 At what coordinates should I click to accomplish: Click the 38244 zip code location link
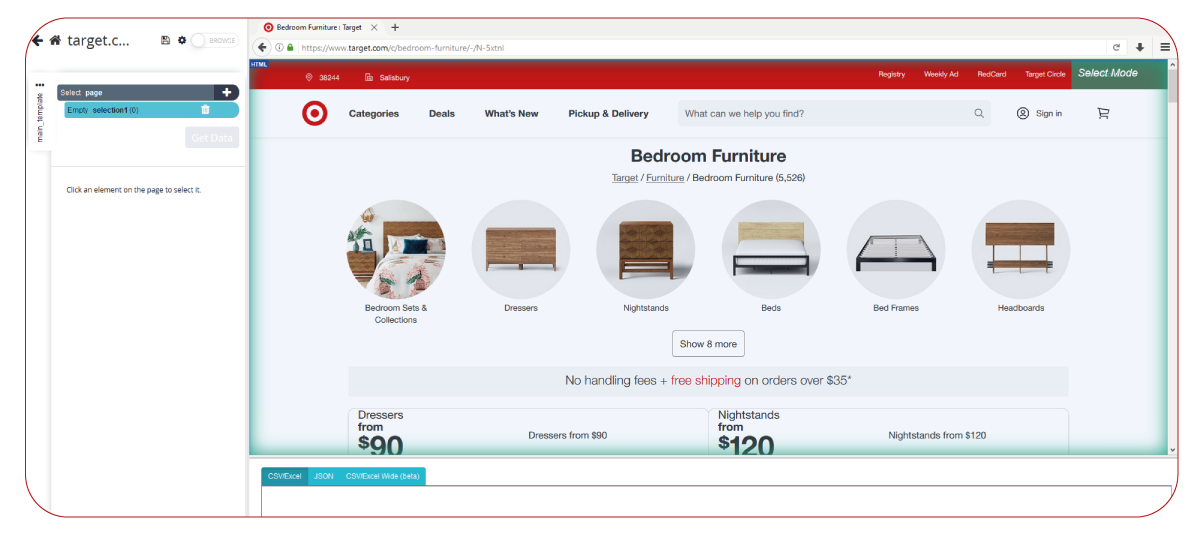click(323, 77)
